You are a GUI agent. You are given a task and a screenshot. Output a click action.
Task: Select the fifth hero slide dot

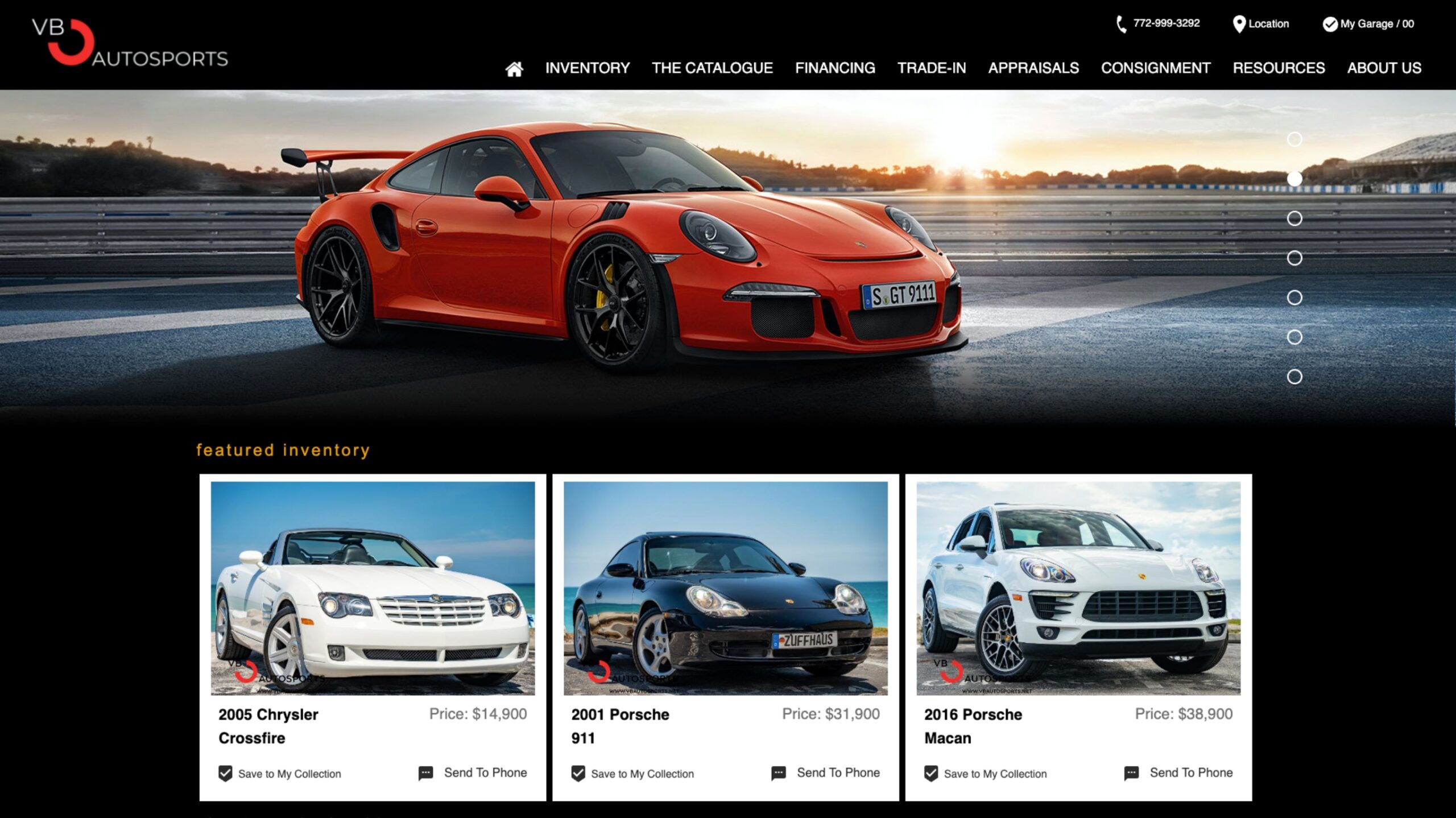click(x=1294, y=298)
